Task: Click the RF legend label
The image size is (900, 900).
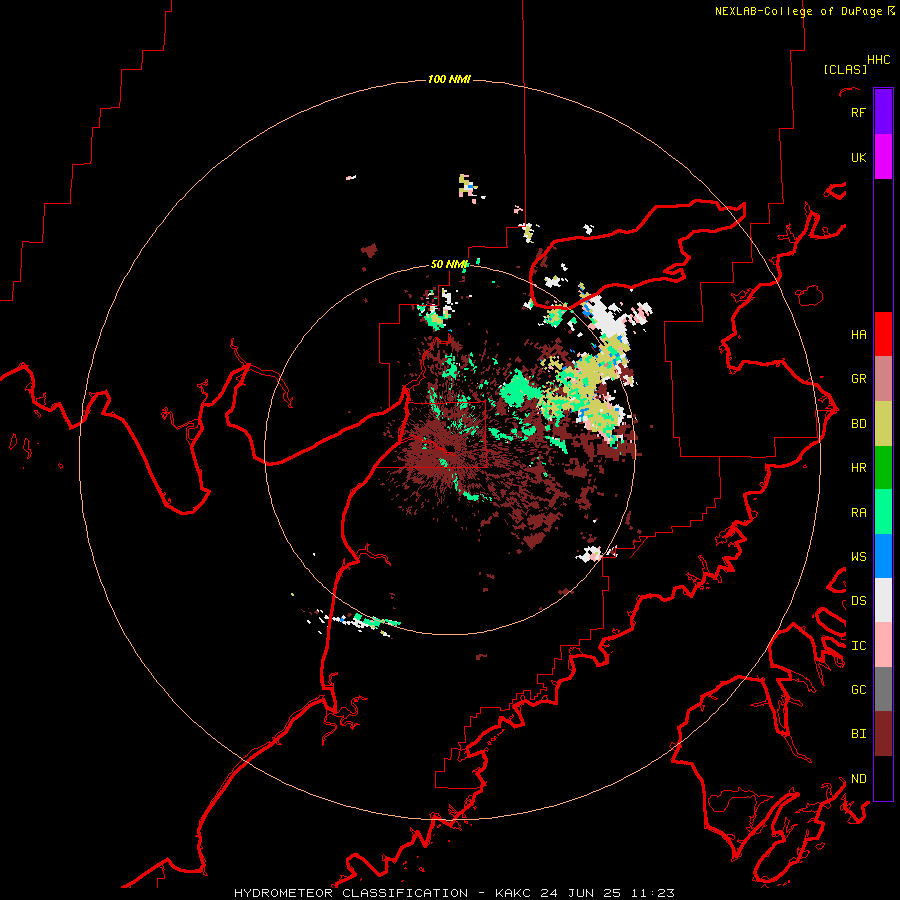Action: [x=858, y=112]
